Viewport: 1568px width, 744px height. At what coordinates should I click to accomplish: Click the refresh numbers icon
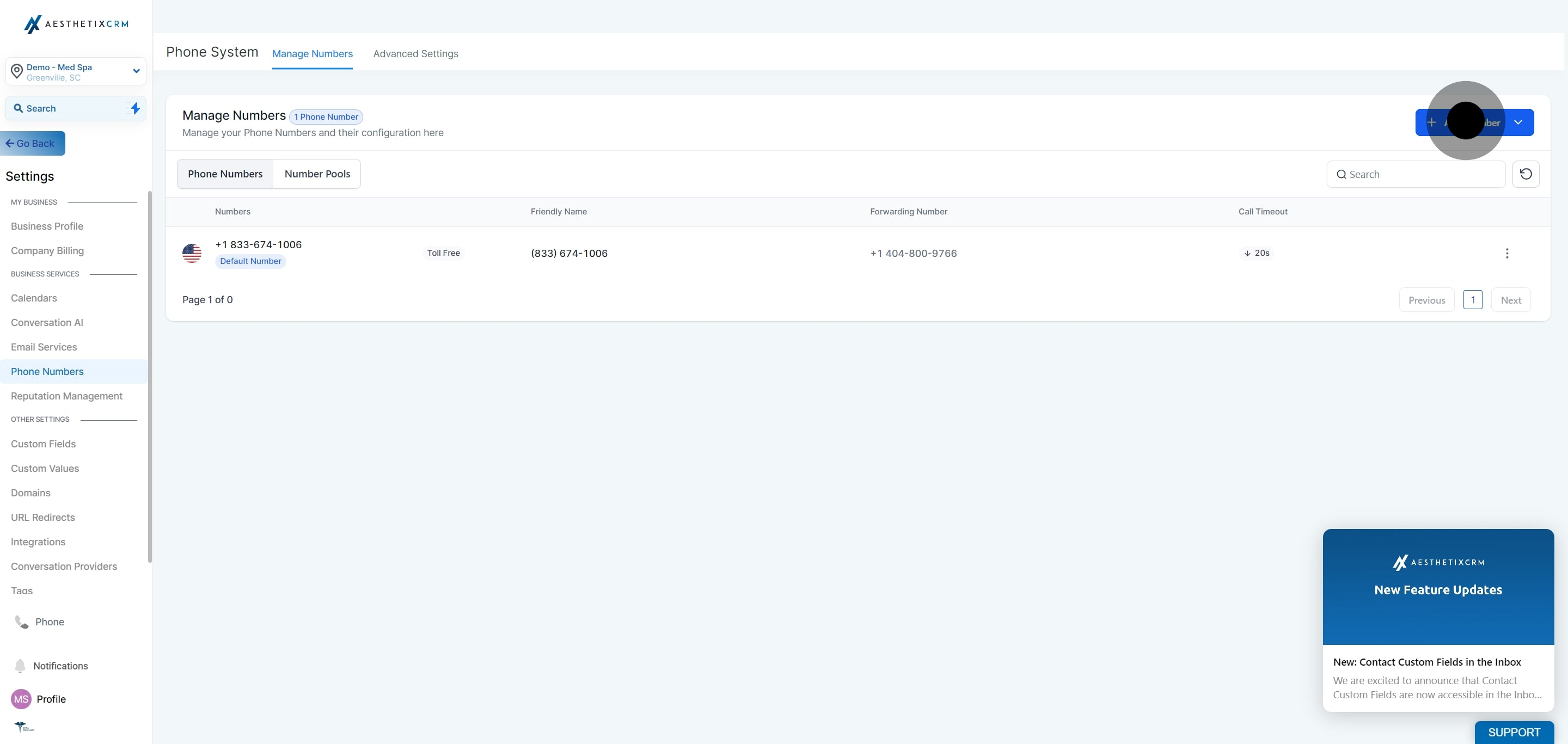1526,174
